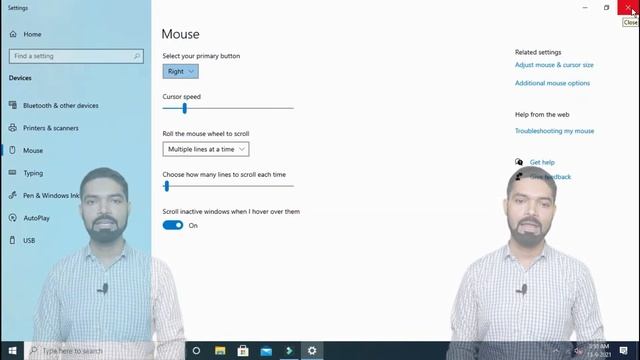
Task: Click the USB drive icon in sidebar
Action: click(12, 240)
